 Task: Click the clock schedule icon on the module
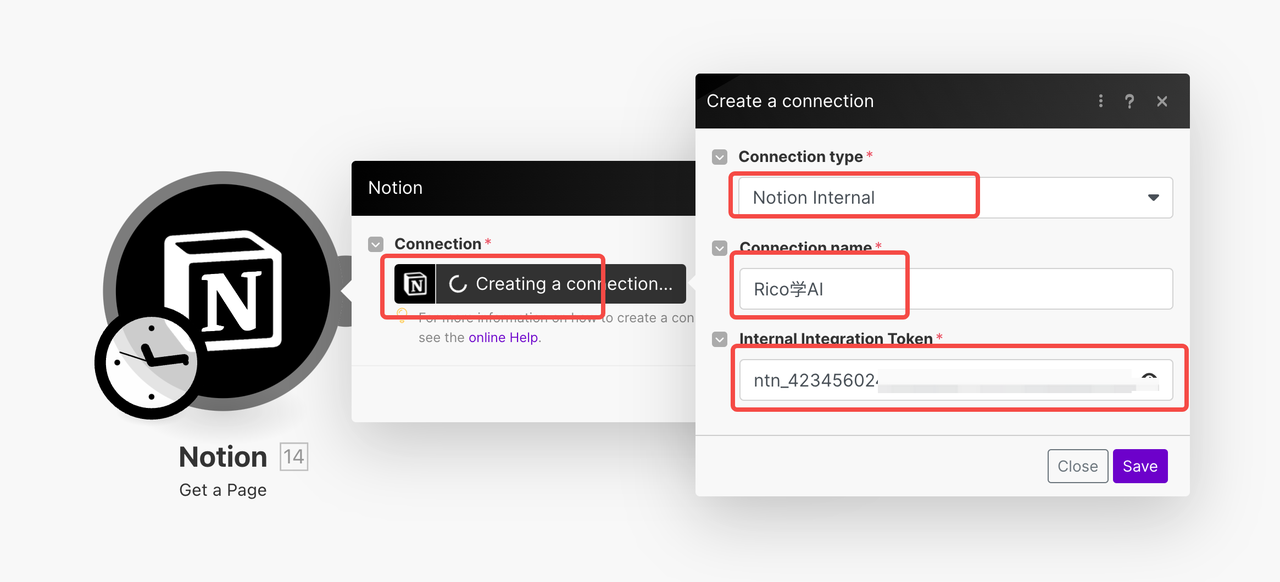click(150, 362)
